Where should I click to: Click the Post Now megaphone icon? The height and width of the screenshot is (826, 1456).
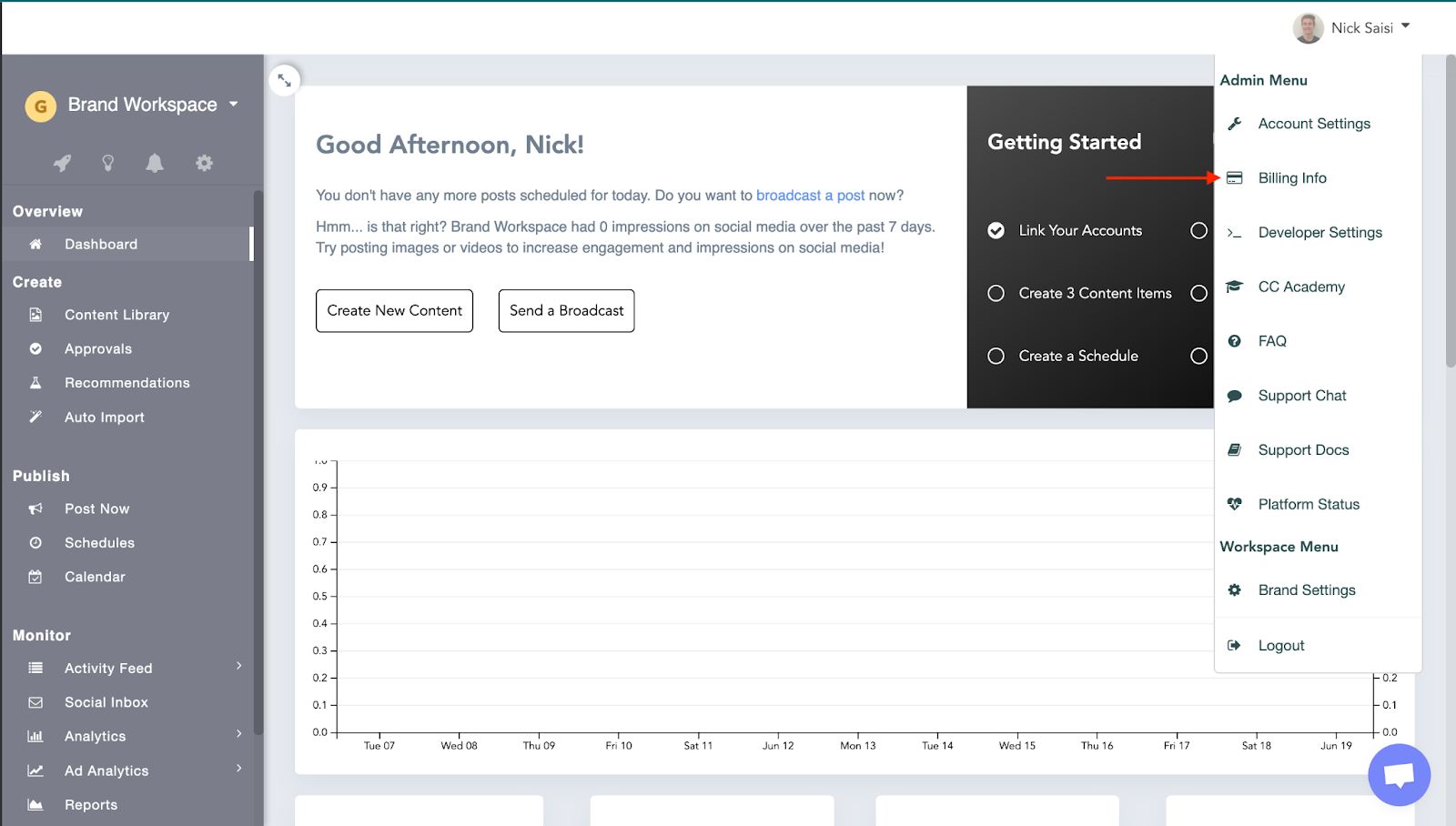[x=35, y=509]
